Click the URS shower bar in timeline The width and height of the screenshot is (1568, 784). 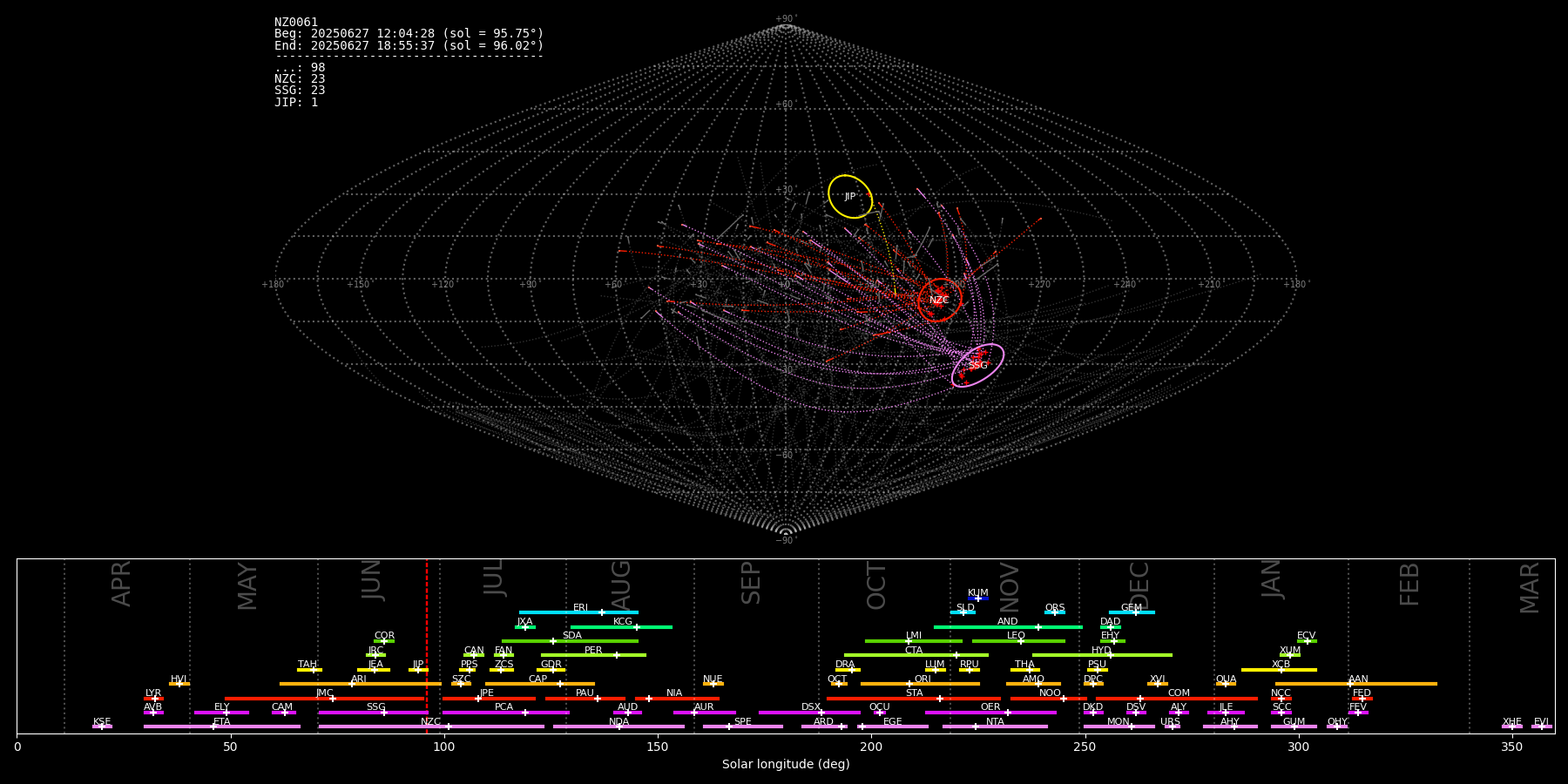[x=1172, y=727]
